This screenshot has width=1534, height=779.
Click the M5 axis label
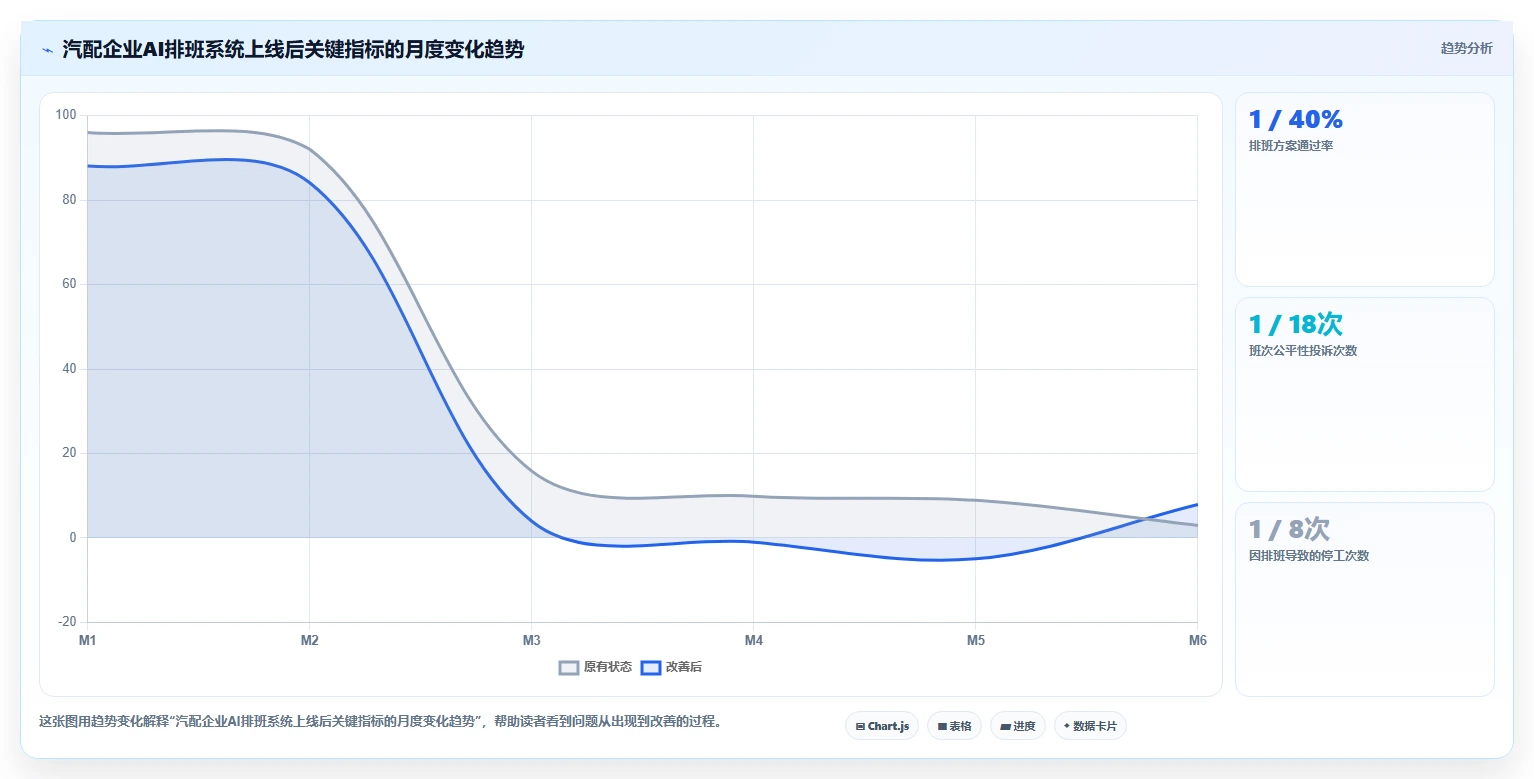975,640
